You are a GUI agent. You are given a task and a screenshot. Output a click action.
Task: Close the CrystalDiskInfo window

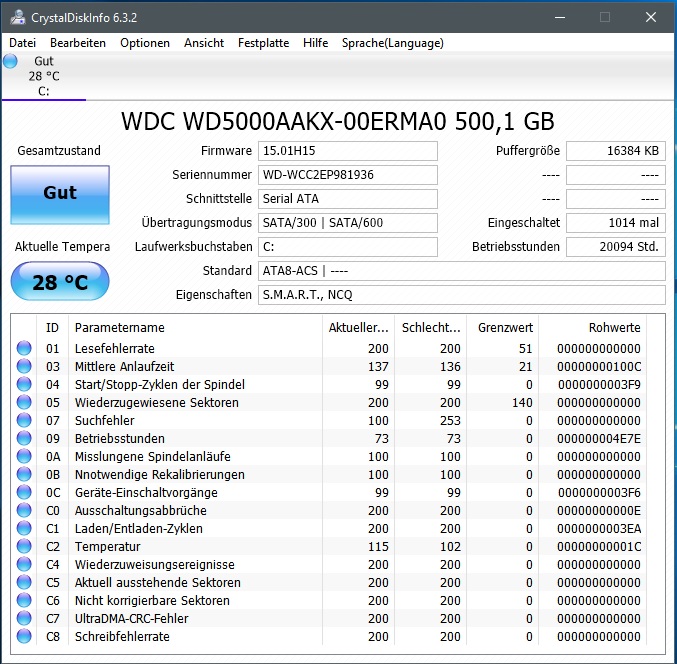click(x=651, y=17)
